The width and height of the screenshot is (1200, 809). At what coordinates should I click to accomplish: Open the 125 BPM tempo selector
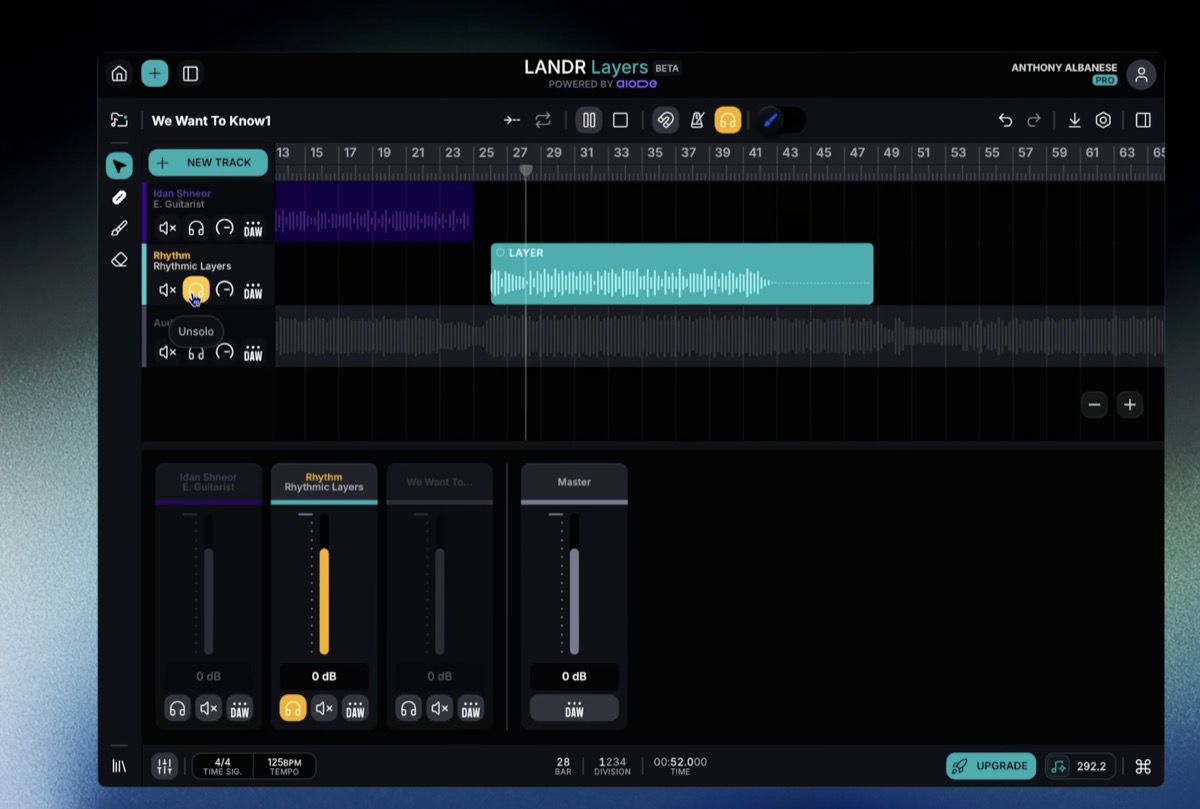pyautogui.click(x=284, y=767)
